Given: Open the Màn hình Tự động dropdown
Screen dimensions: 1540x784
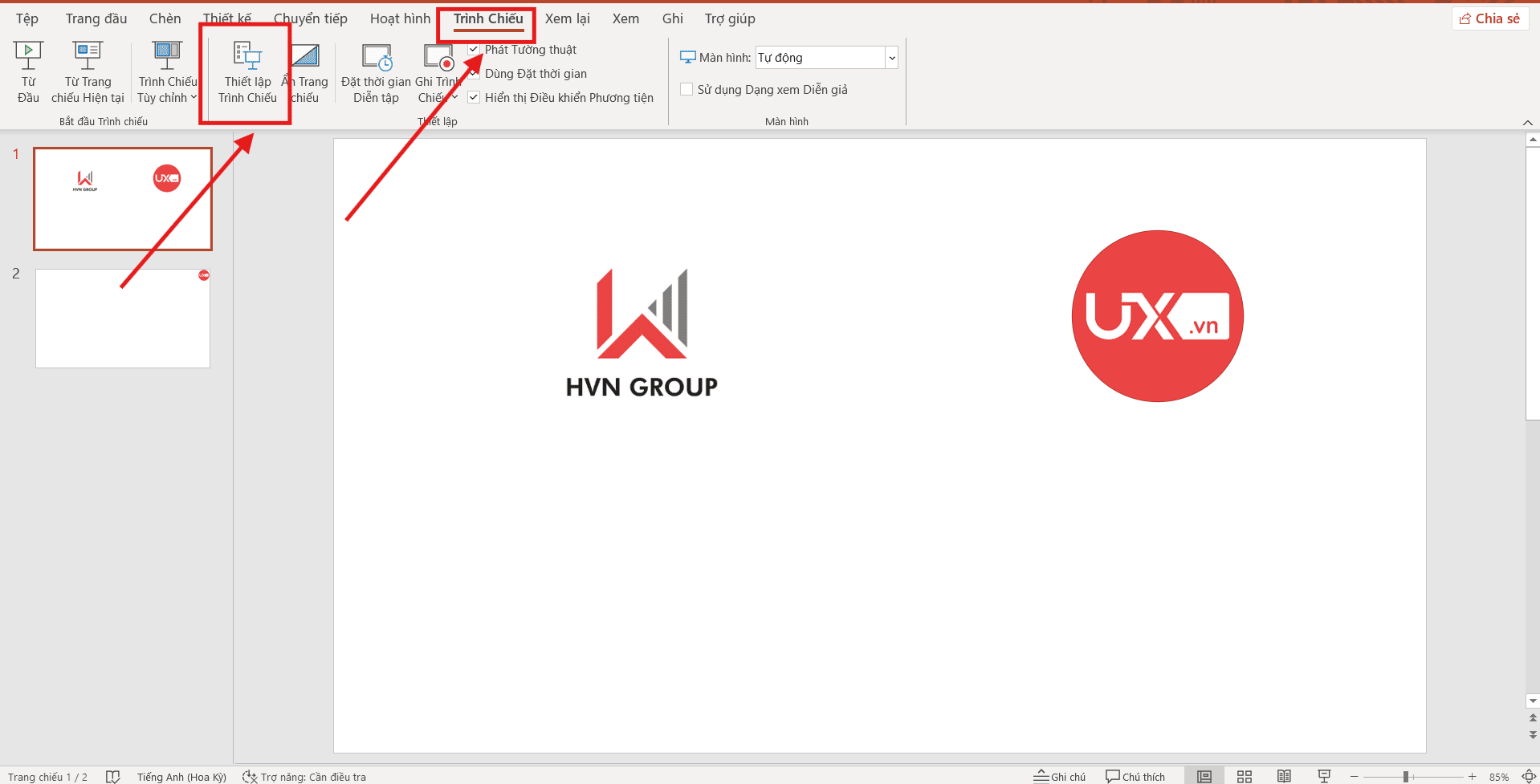Looking at the screenshot, I should 891,57.
